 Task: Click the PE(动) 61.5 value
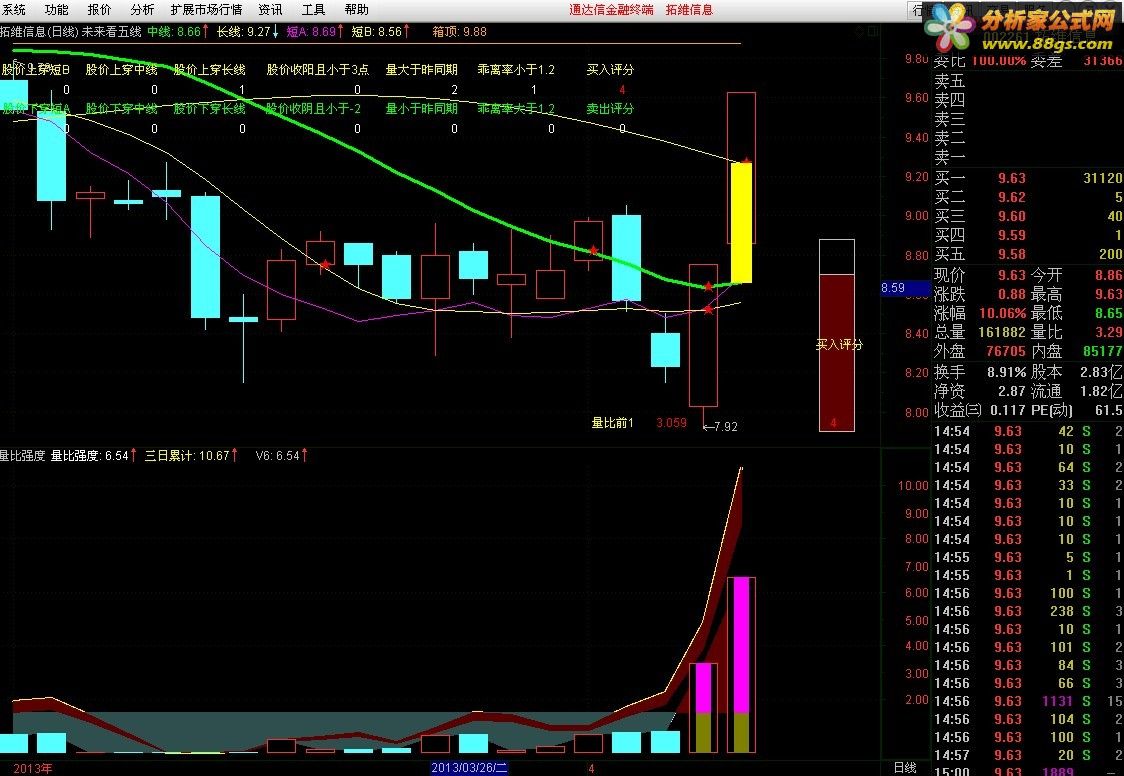click(1108, 410)
